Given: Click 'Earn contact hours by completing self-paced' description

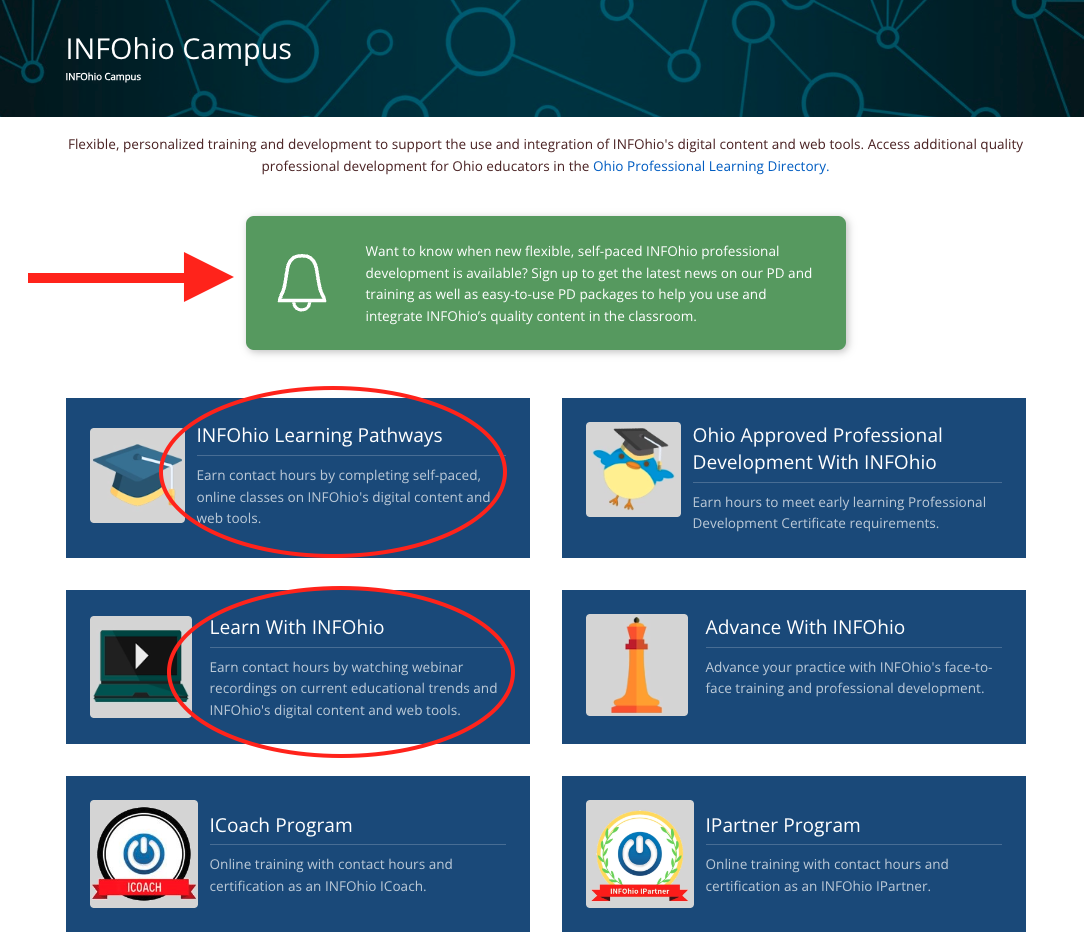Looking at the screenshot, I should tap(344, 497).
